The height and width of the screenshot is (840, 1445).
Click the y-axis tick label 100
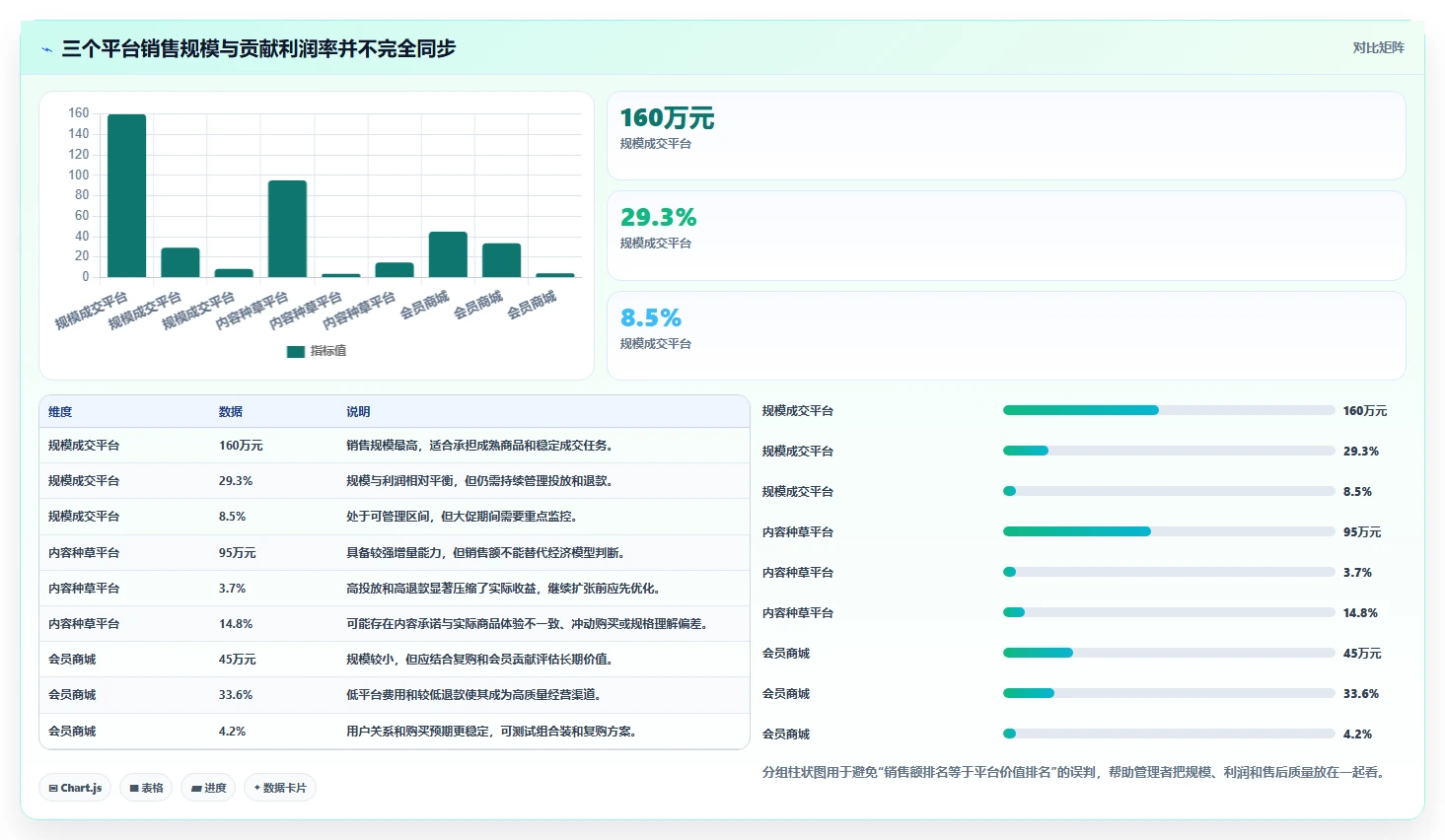click(78, 175)
